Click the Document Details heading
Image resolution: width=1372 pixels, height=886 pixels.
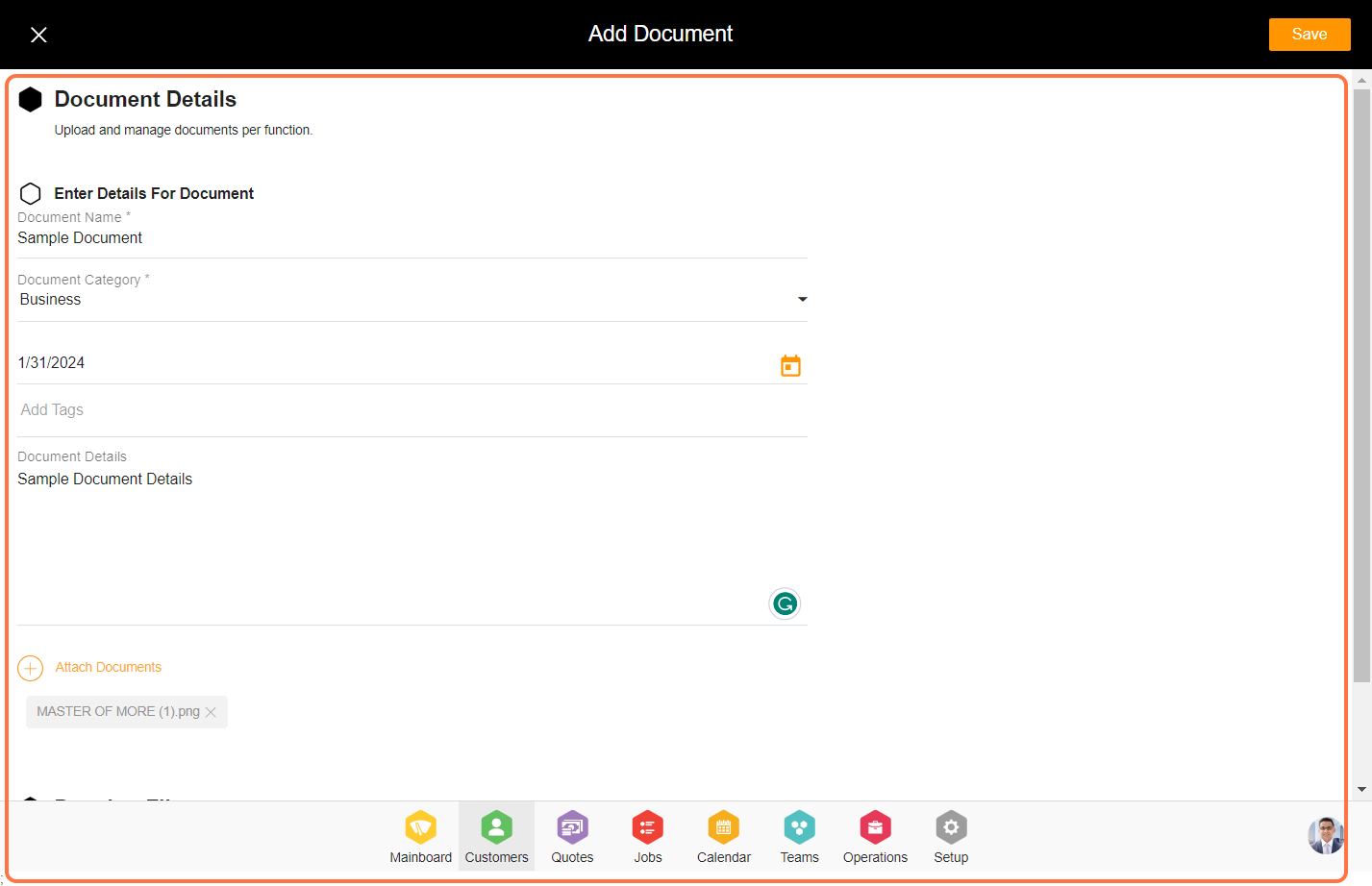click(x=145, y=99)
